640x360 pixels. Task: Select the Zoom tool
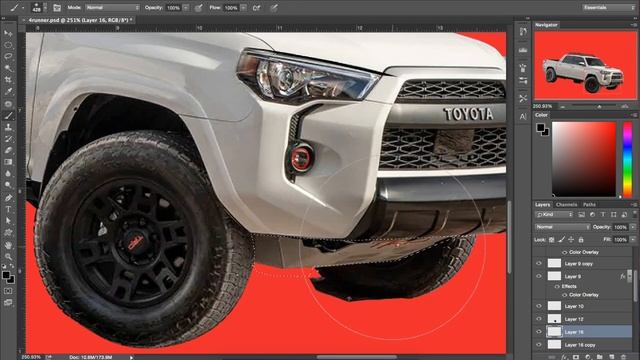[8, 257]
